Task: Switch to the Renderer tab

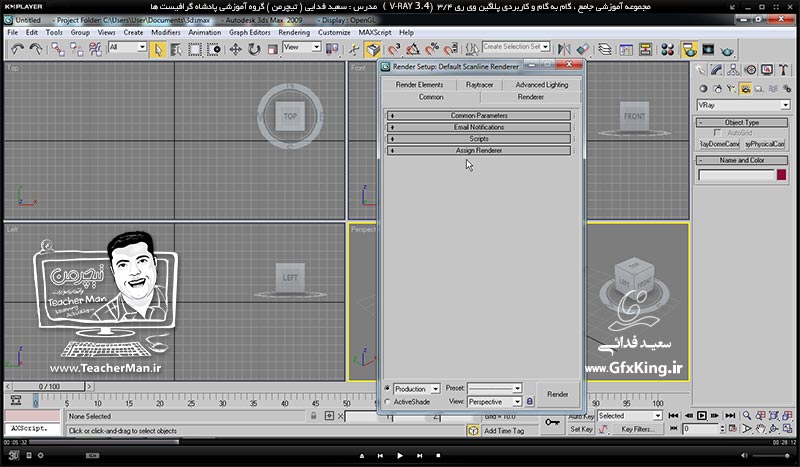Action: point(531,96)
